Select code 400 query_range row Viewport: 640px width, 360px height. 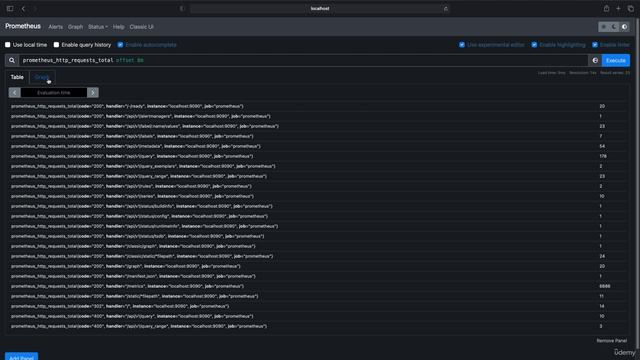318,326
